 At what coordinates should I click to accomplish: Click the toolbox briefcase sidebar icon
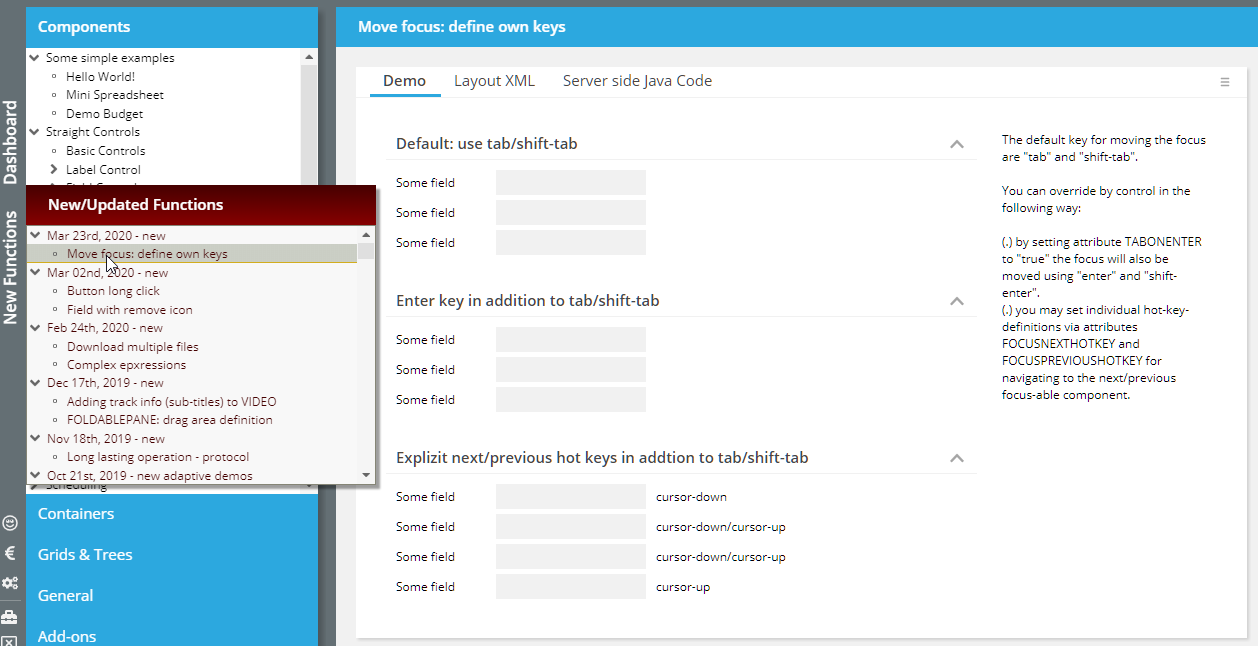10,616
